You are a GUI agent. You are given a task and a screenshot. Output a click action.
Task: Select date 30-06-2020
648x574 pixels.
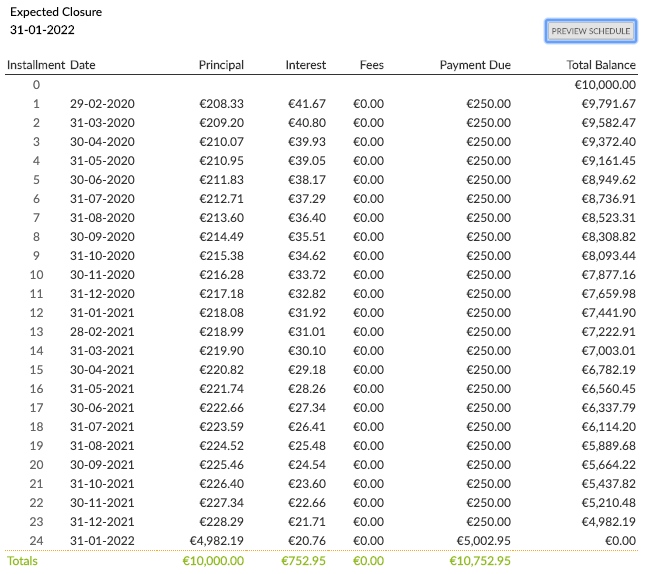pos(102,180)
